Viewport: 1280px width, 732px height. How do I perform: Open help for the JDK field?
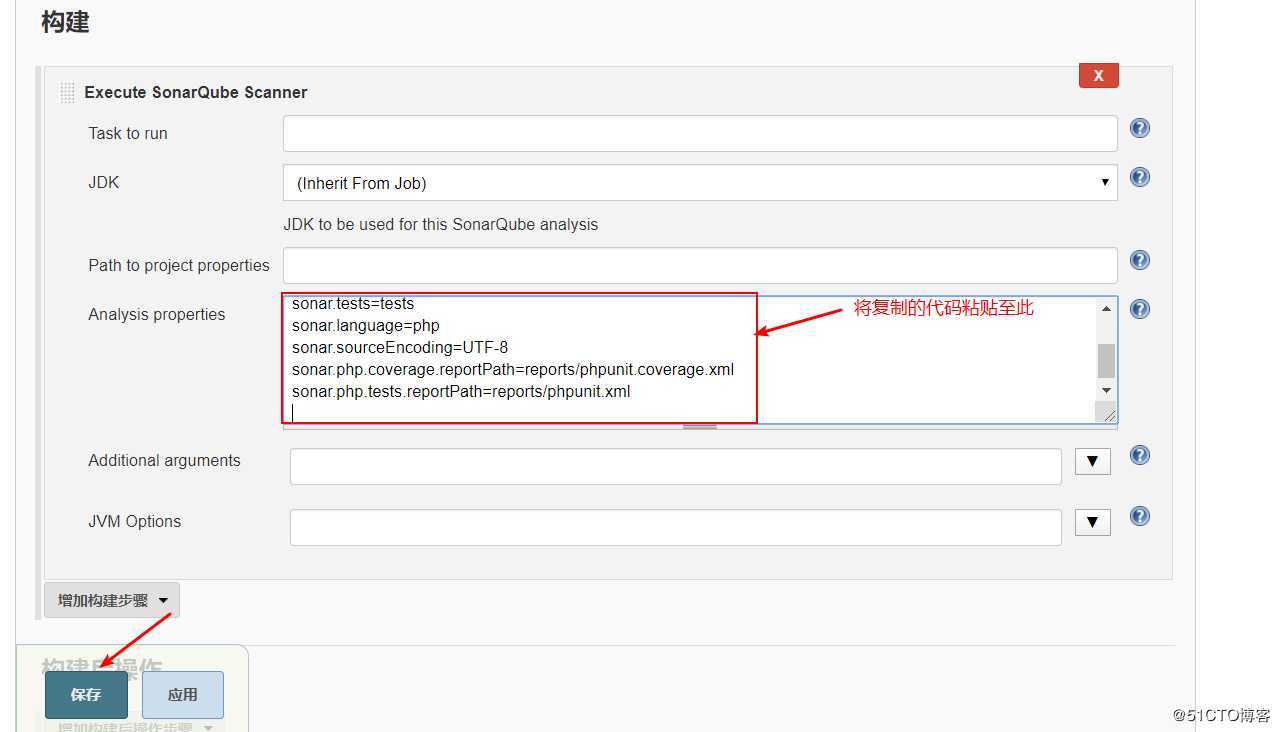coord(1139,177)
